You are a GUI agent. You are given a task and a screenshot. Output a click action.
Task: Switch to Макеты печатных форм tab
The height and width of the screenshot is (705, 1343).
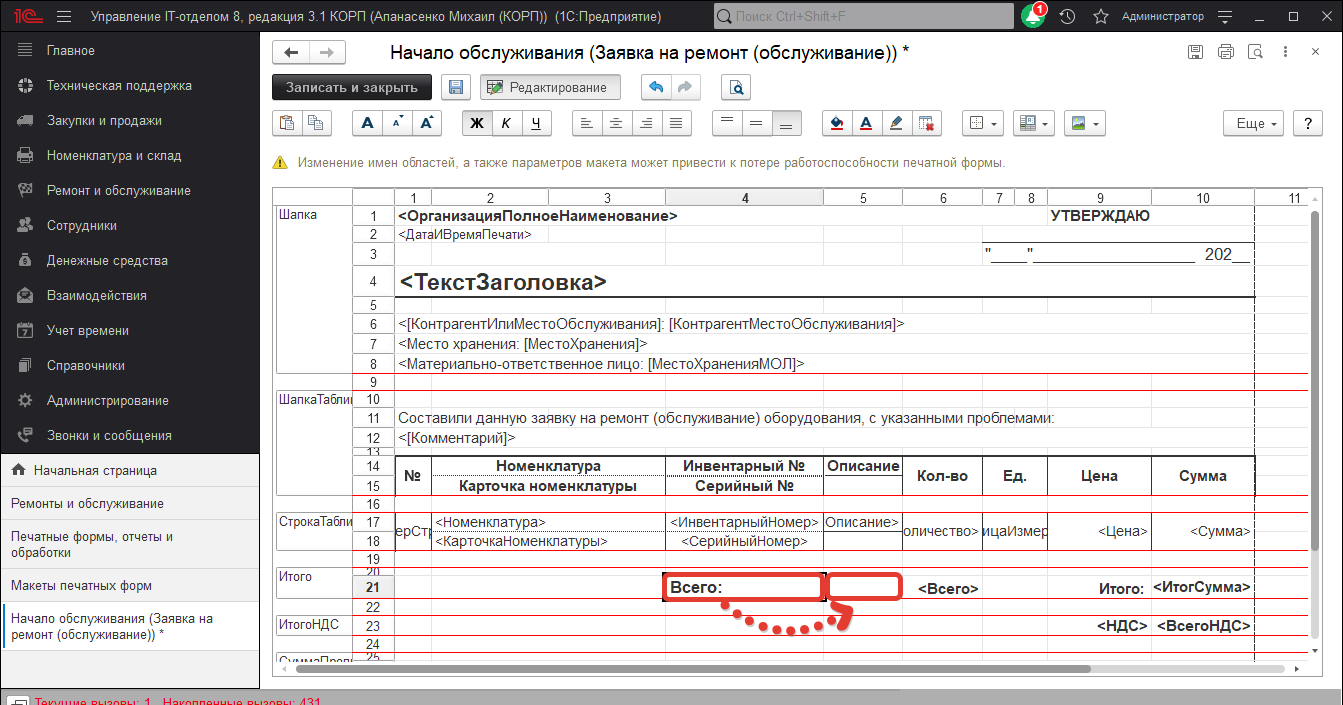81,585
